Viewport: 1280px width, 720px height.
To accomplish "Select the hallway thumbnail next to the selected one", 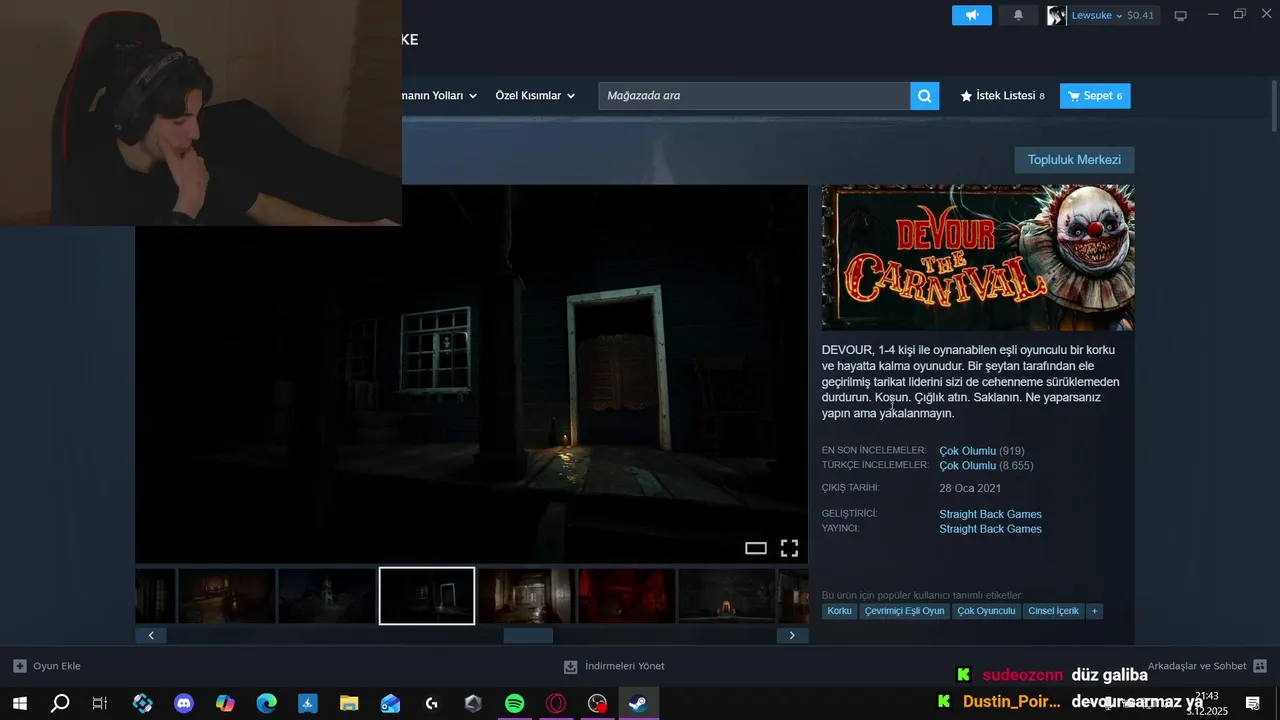I will (526, 596).
